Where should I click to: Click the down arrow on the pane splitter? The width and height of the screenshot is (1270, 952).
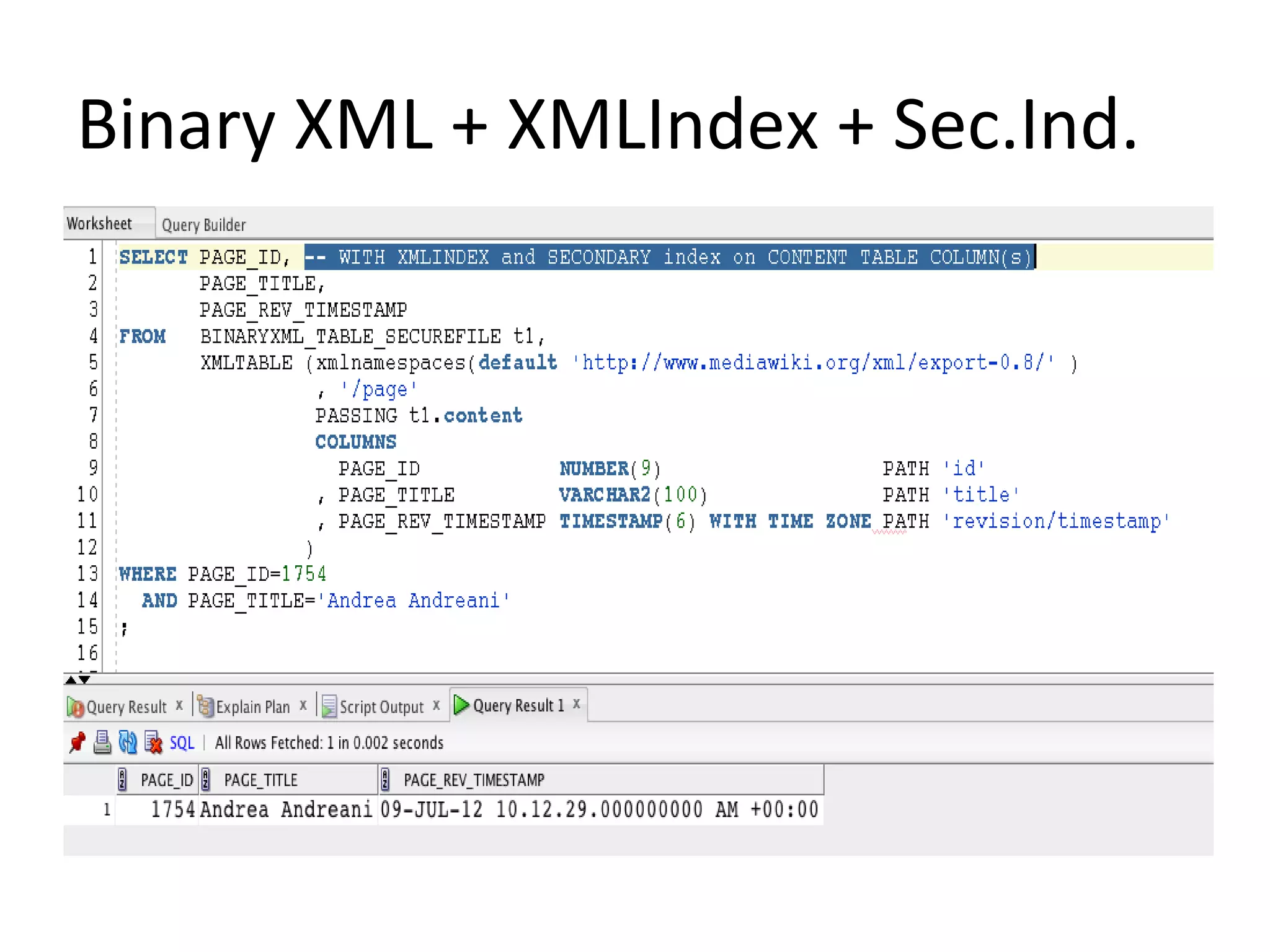(x=85, y=680)
